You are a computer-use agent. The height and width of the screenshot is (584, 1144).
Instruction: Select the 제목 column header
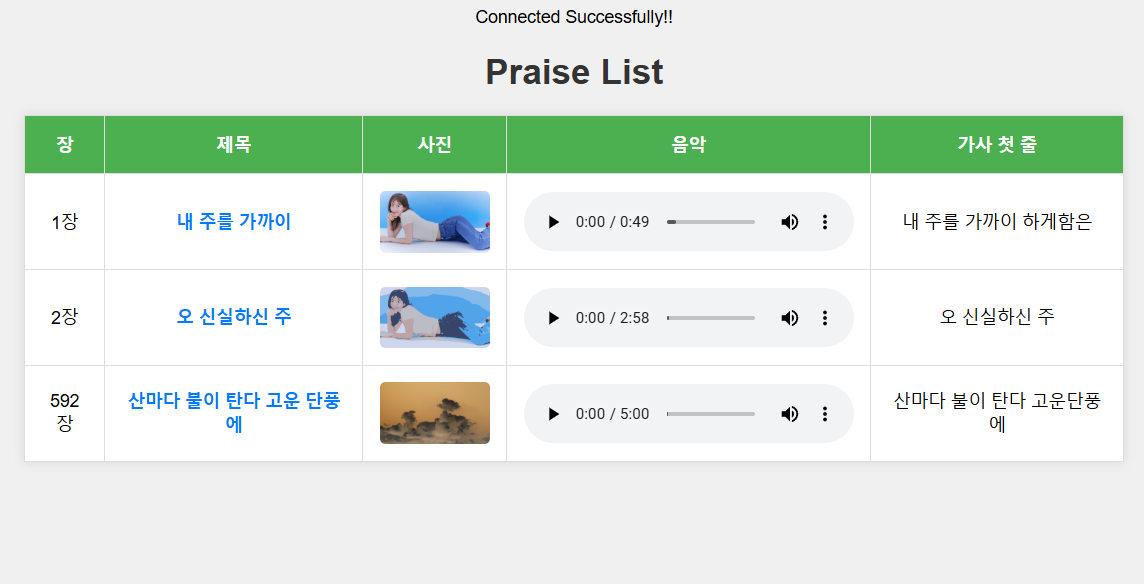coord(232,144)
